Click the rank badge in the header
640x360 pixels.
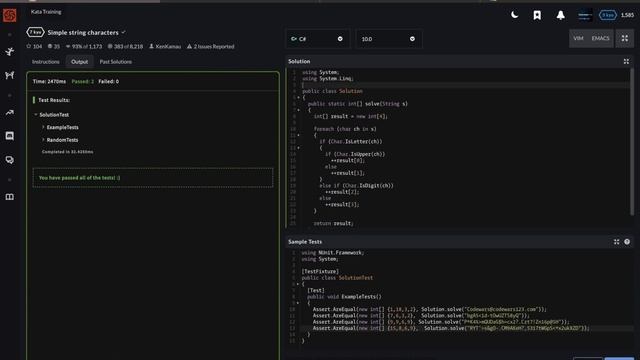[x=608, y=15]
